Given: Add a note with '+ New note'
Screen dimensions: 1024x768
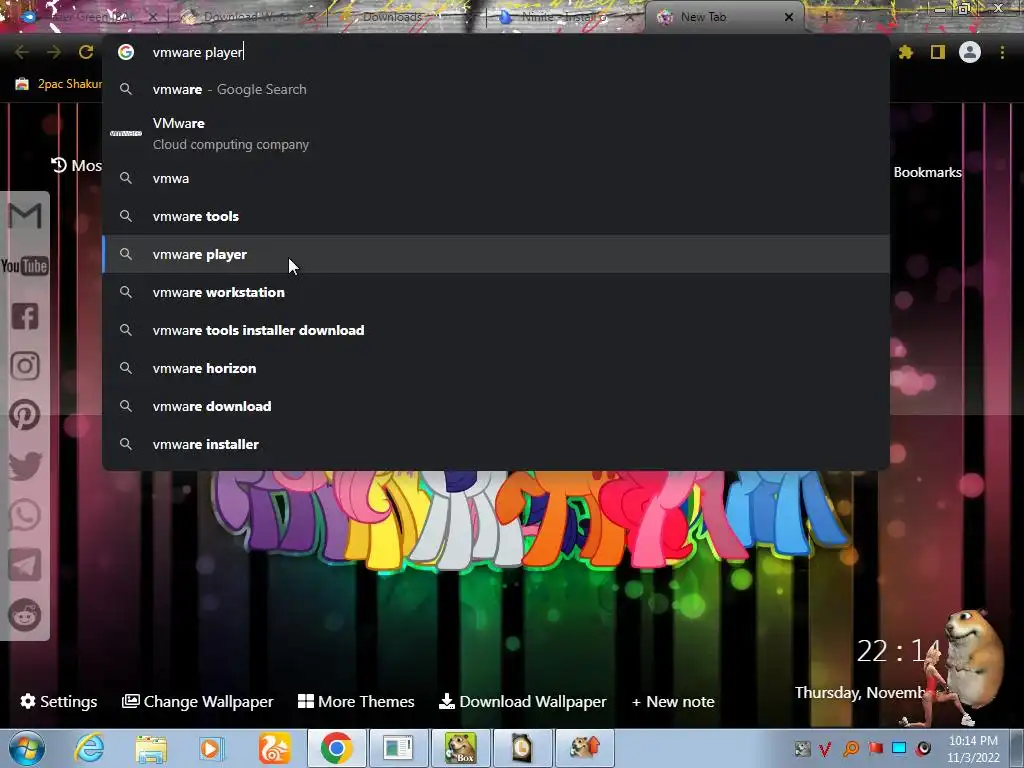Looking at the screenshot, I should click(x=673, y=701).
